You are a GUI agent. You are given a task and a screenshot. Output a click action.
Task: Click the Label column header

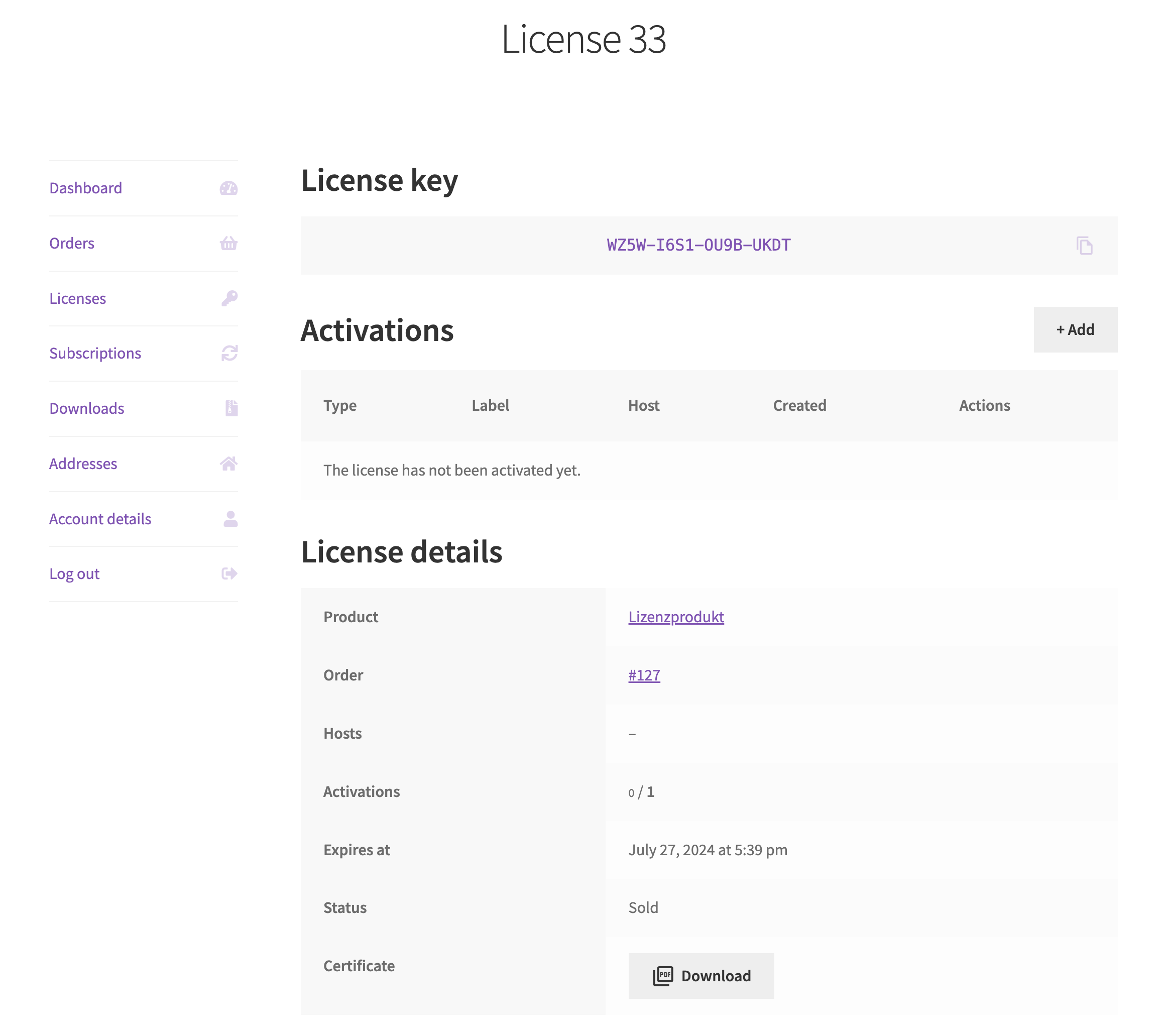490,405
